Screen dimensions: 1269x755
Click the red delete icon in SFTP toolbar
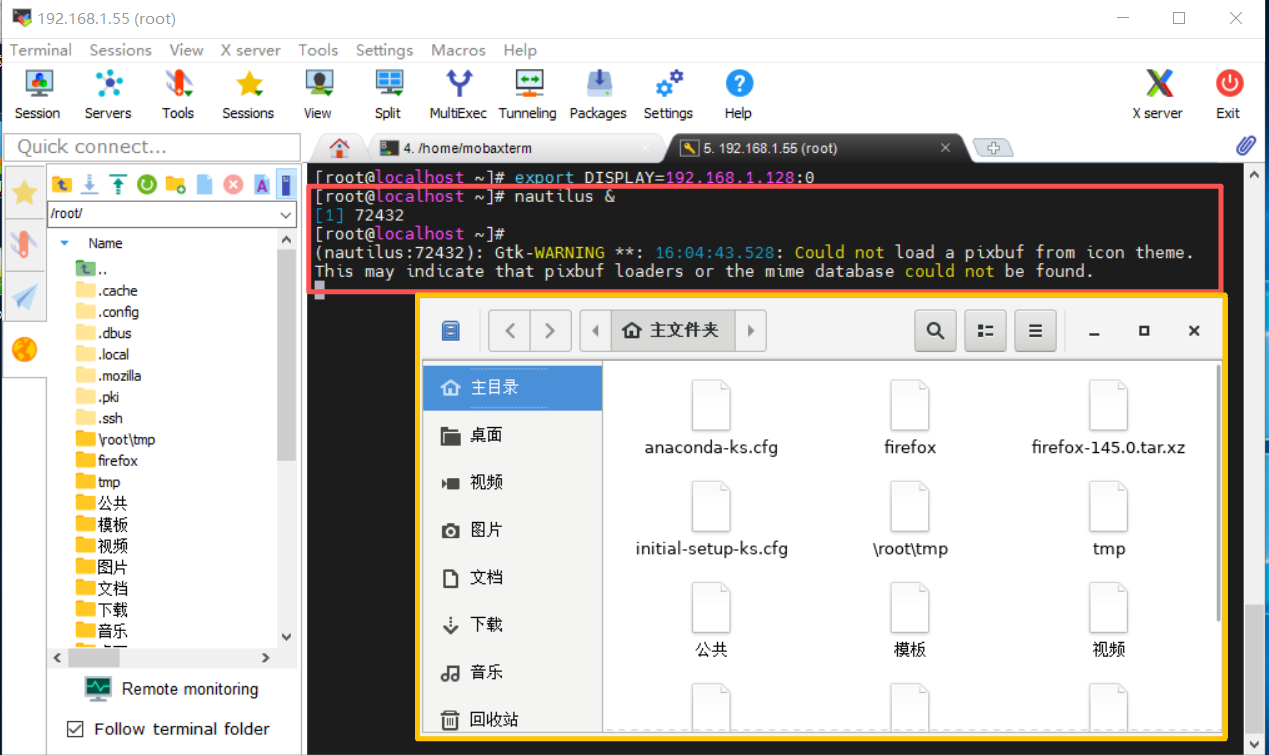pos(233,184)
